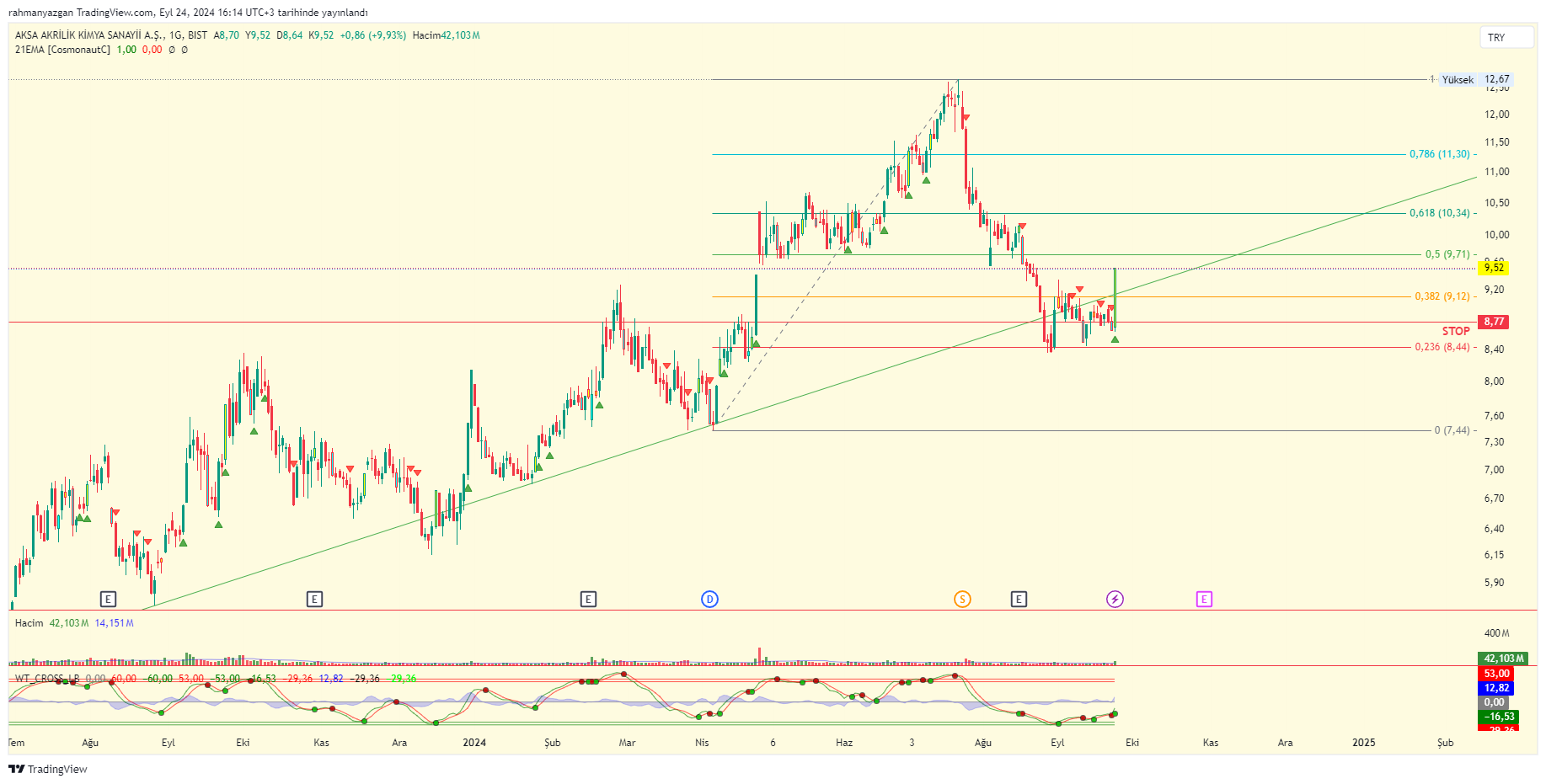The width and height of the screenshot is (1546, 784).
Task: Click the Yüksek 12,67 high price label
Action: pos(1475,80)
